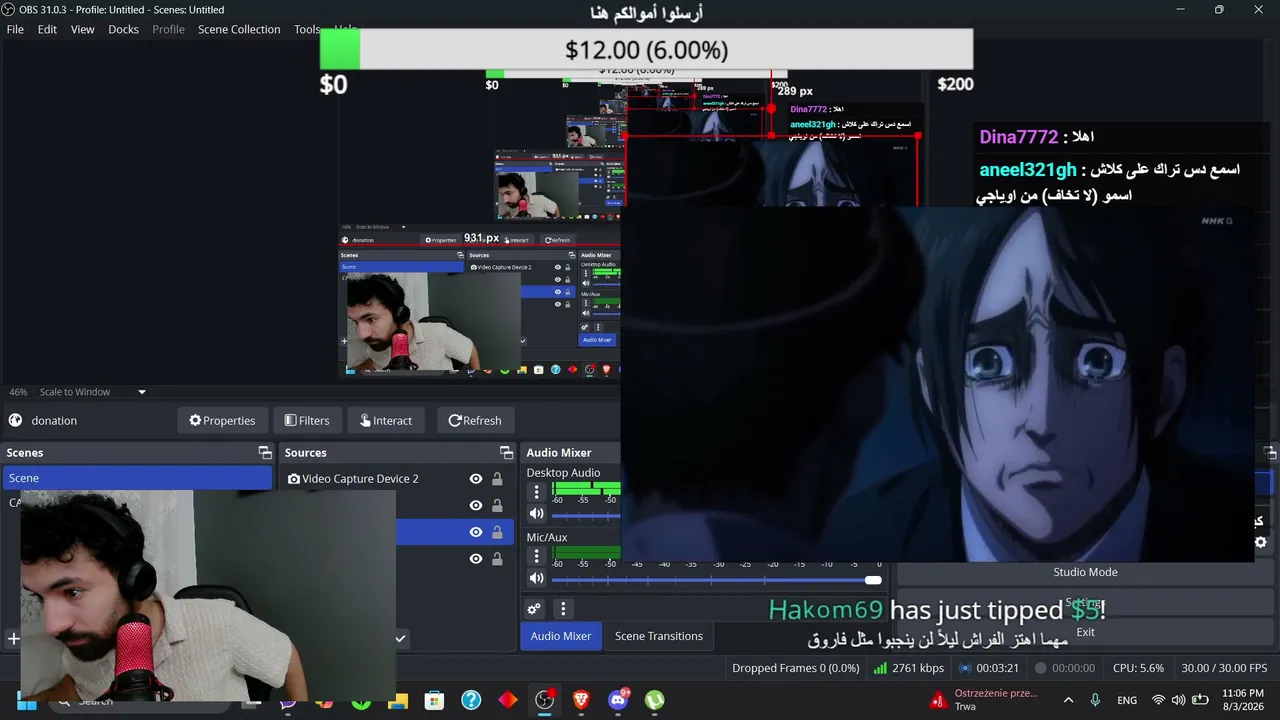1280x720 pixels.
Task: Open advanced audio properties gear
Action: (534, 609)
